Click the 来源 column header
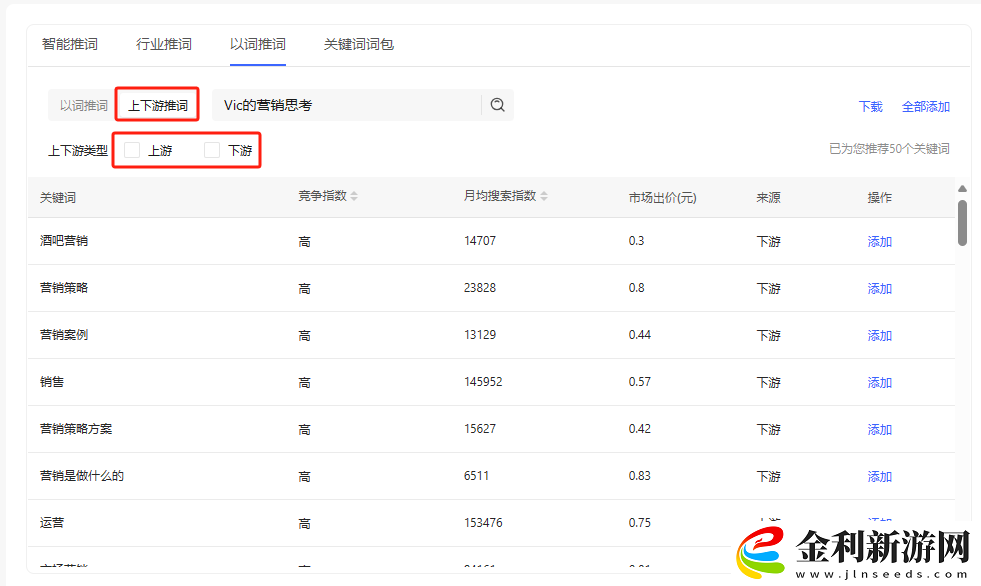981x586 pixels. 768,198
